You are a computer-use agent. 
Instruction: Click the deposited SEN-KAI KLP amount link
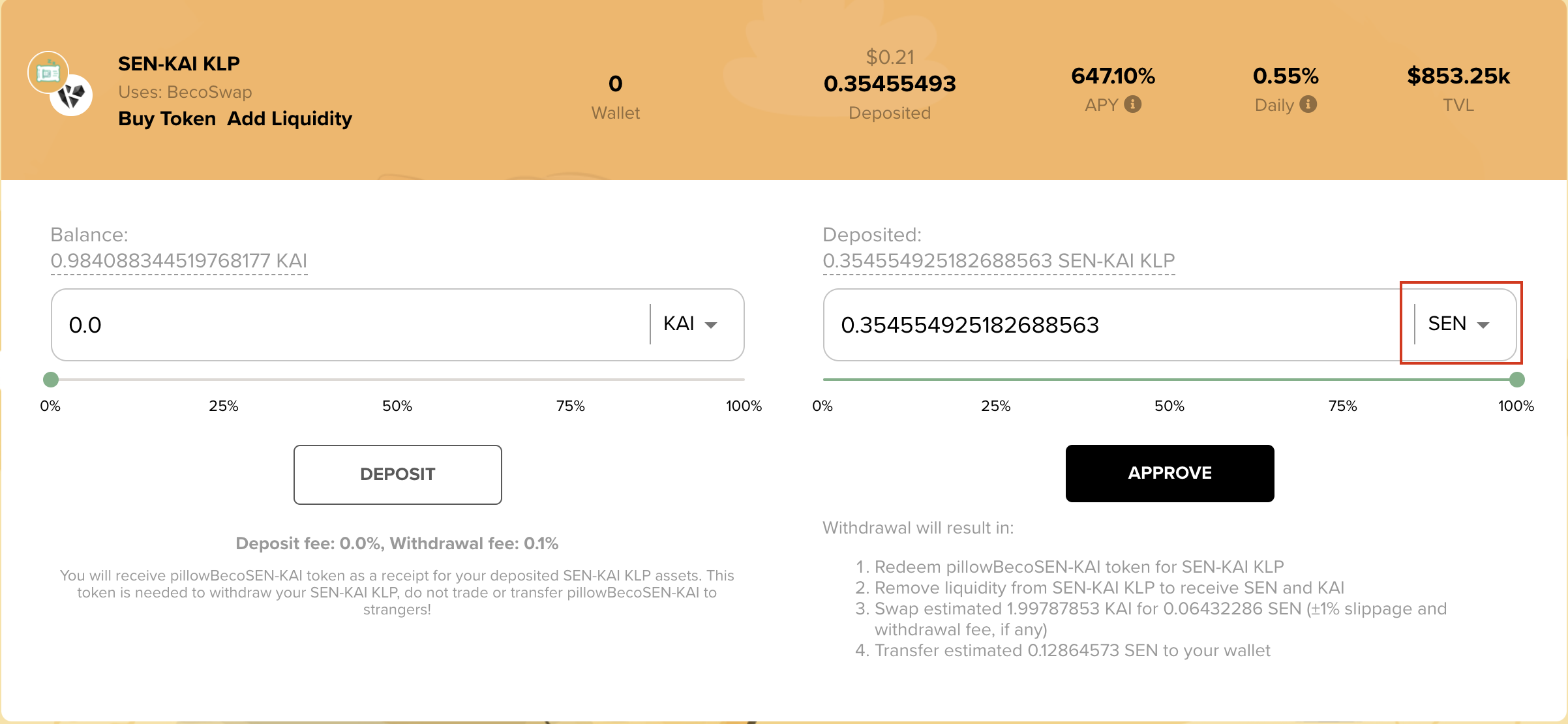click(999, 261)
